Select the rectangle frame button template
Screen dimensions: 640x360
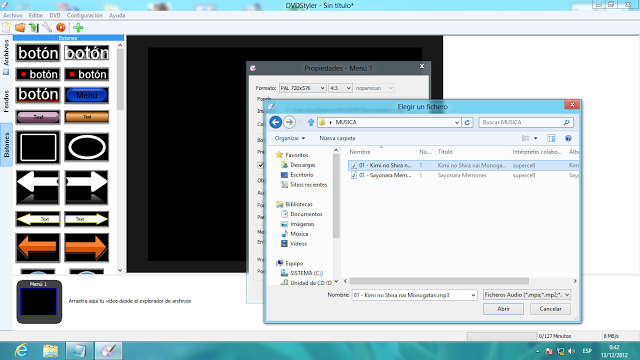pyautogui.click(x=38, y=147)
